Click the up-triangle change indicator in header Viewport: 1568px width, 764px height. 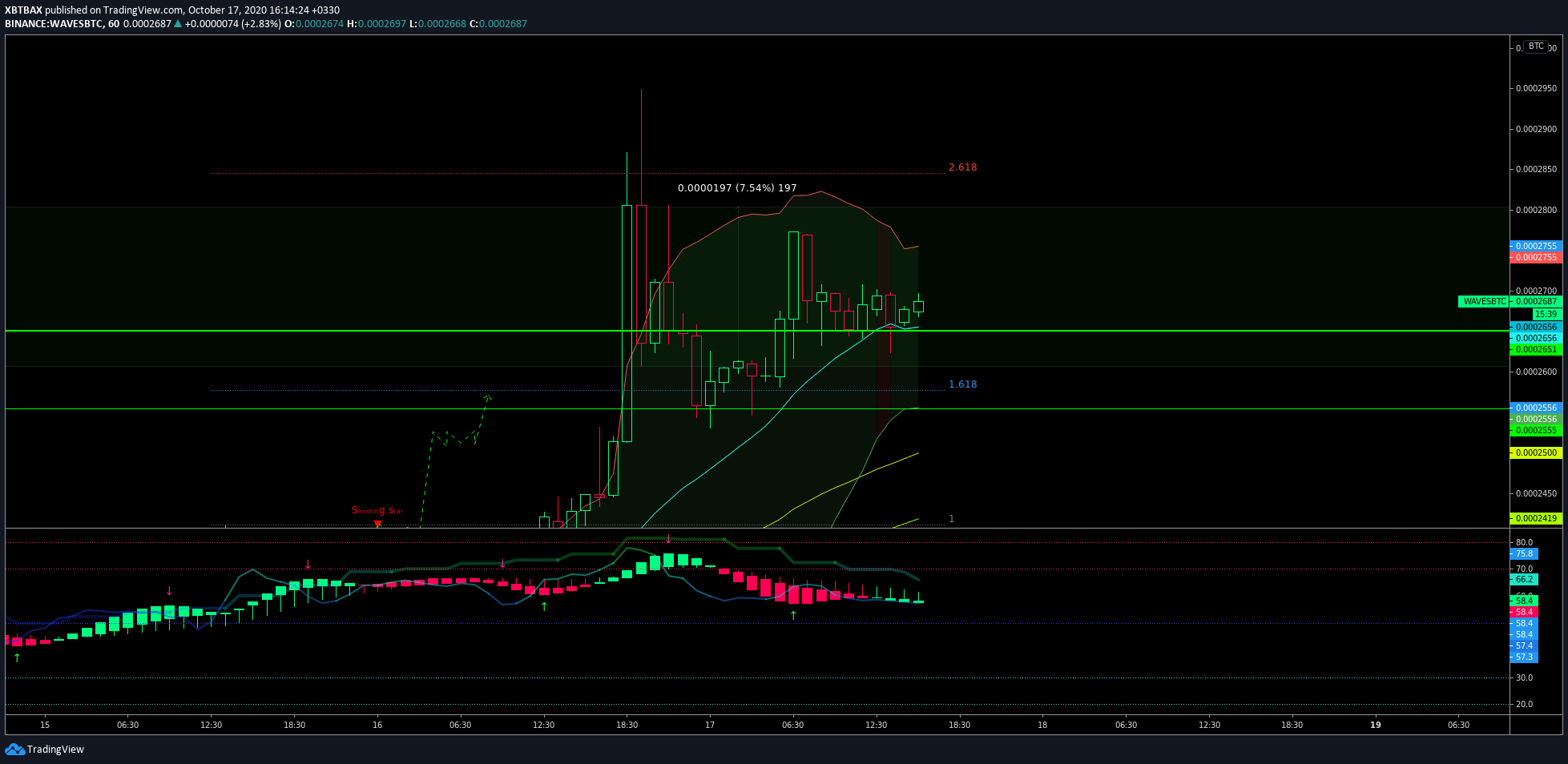click(x=178, y=24)
